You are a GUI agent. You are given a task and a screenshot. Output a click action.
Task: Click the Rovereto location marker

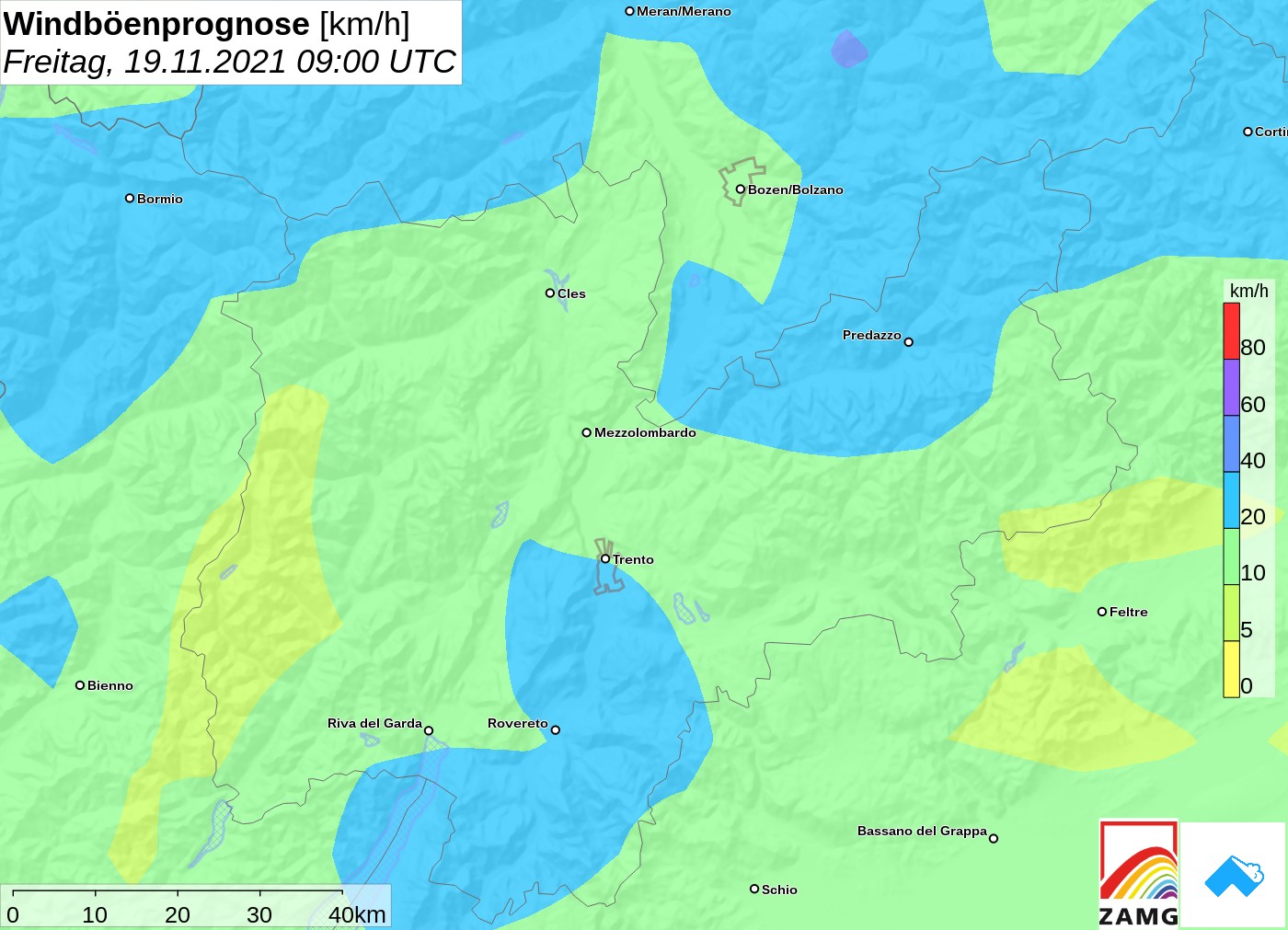click(x=556, y=730)
